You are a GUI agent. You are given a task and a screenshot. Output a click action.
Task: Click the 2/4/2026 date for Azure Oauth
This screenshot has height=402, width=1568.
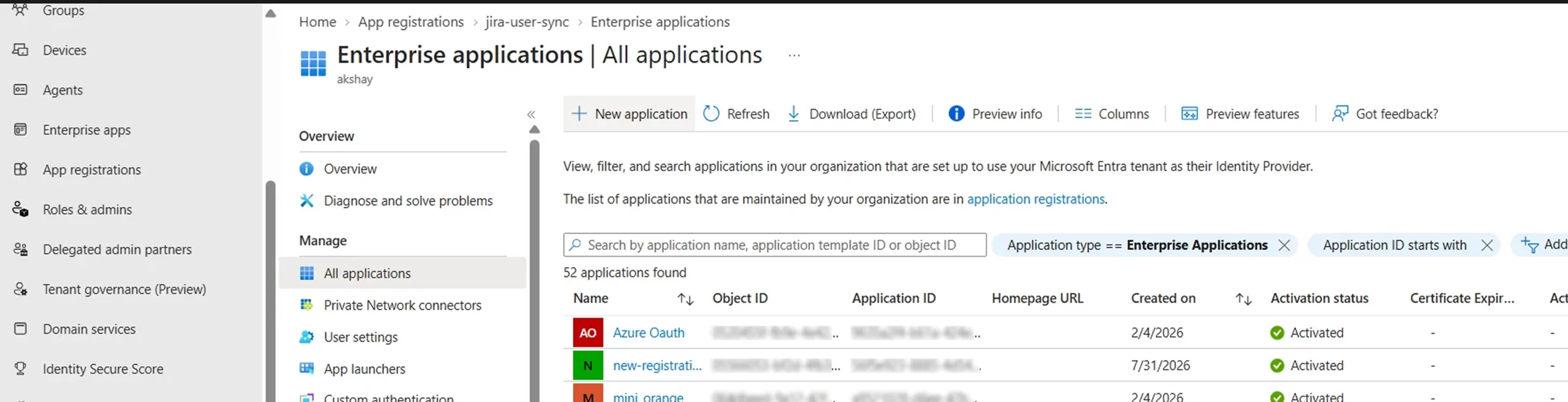1157,333
